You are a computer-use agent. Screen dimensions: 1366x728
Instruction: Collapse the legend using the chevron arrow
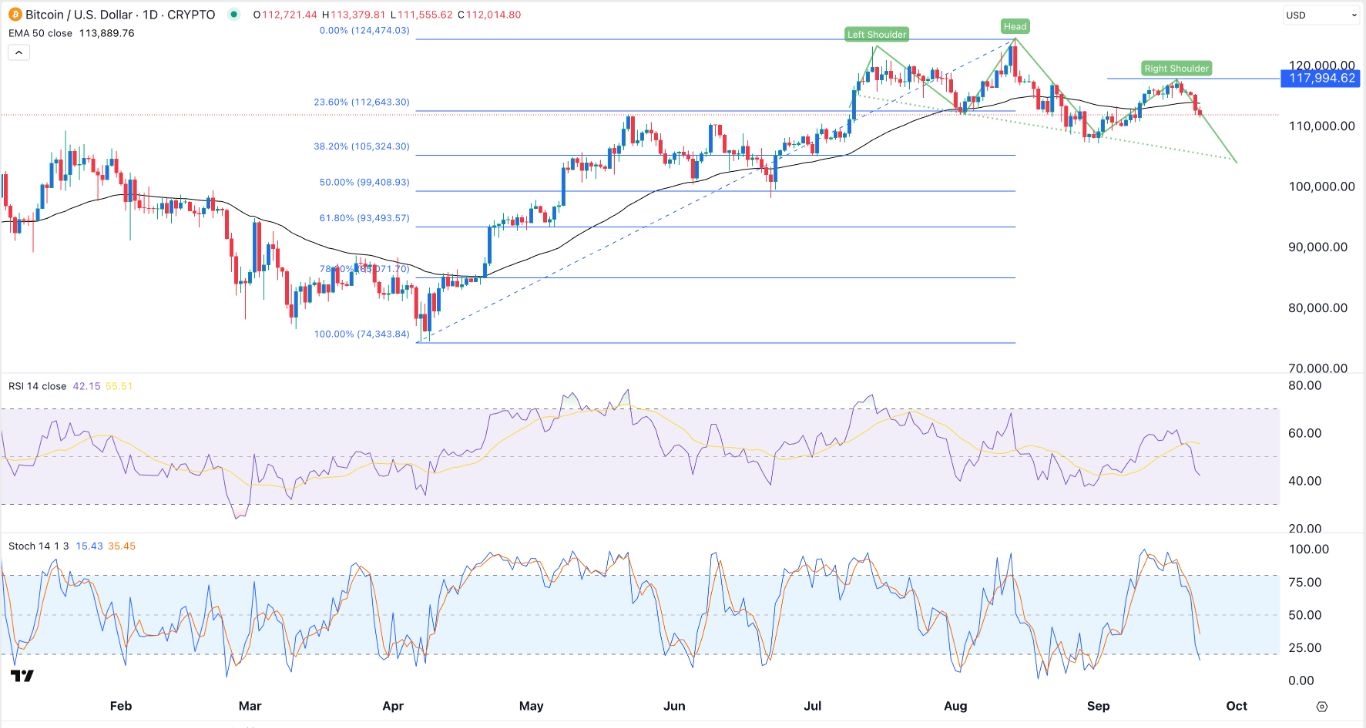click(x=18, y=51)
